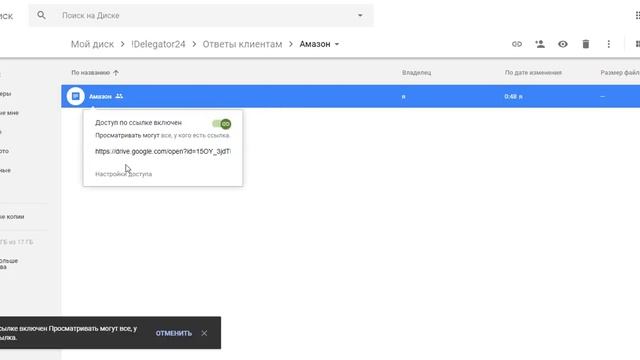Click ОТМЕНИТЬ in the notification
This screenshot has width=640, height=360.
coord(173,333)
